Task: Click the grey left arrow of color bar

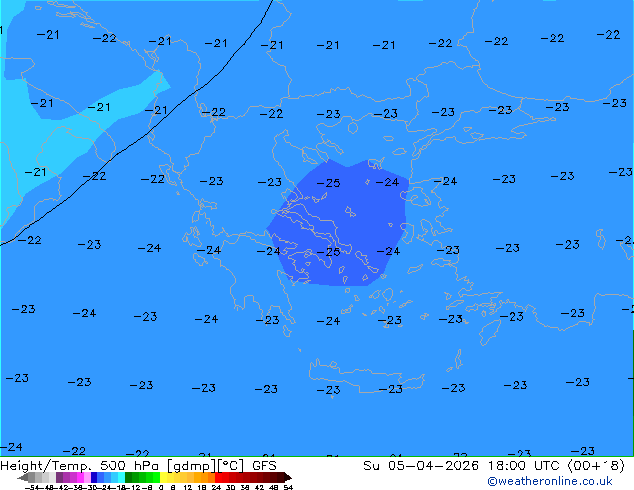Action: pos(23,478)
